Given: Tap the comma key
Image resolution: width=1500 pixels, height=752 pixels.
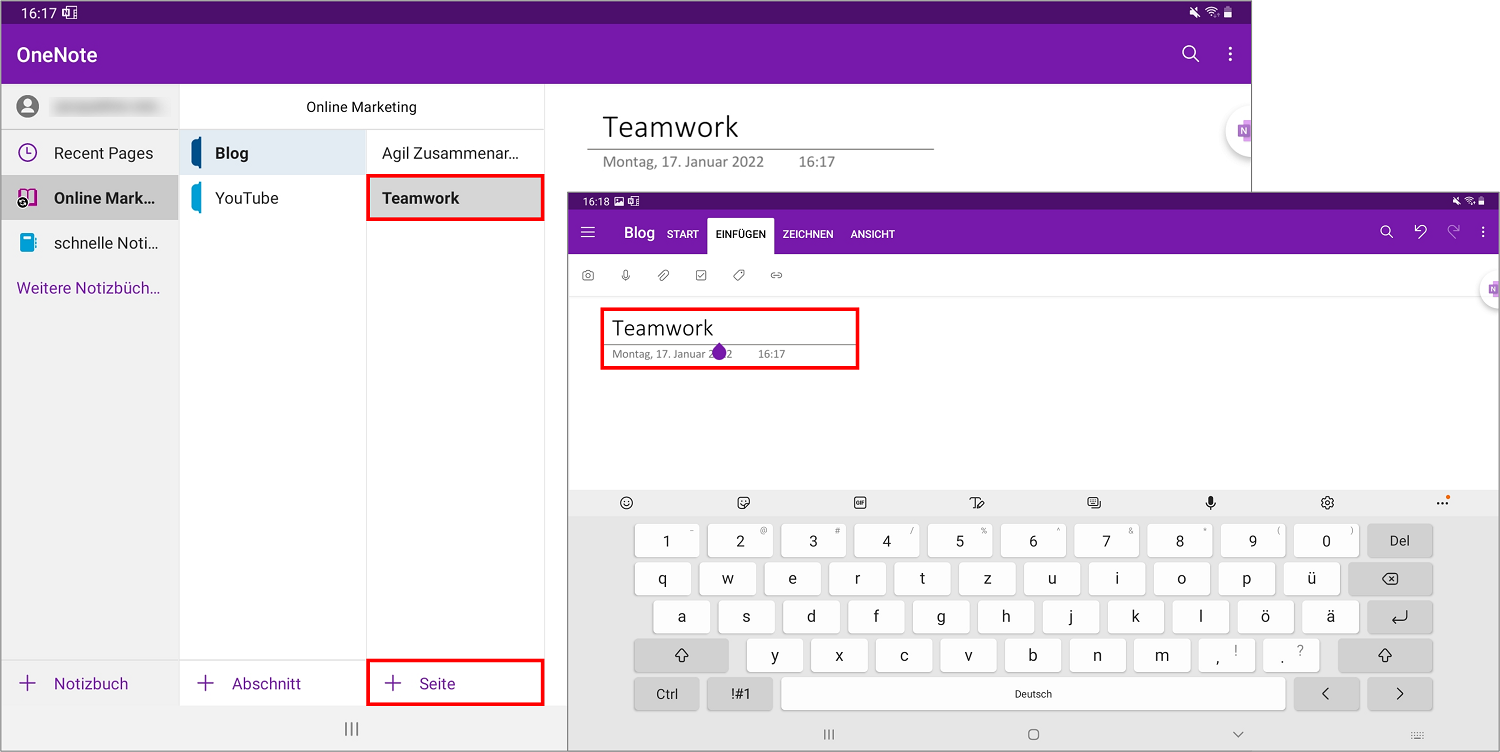Looking at the screenshot, I should click(x=1227, y=656).
